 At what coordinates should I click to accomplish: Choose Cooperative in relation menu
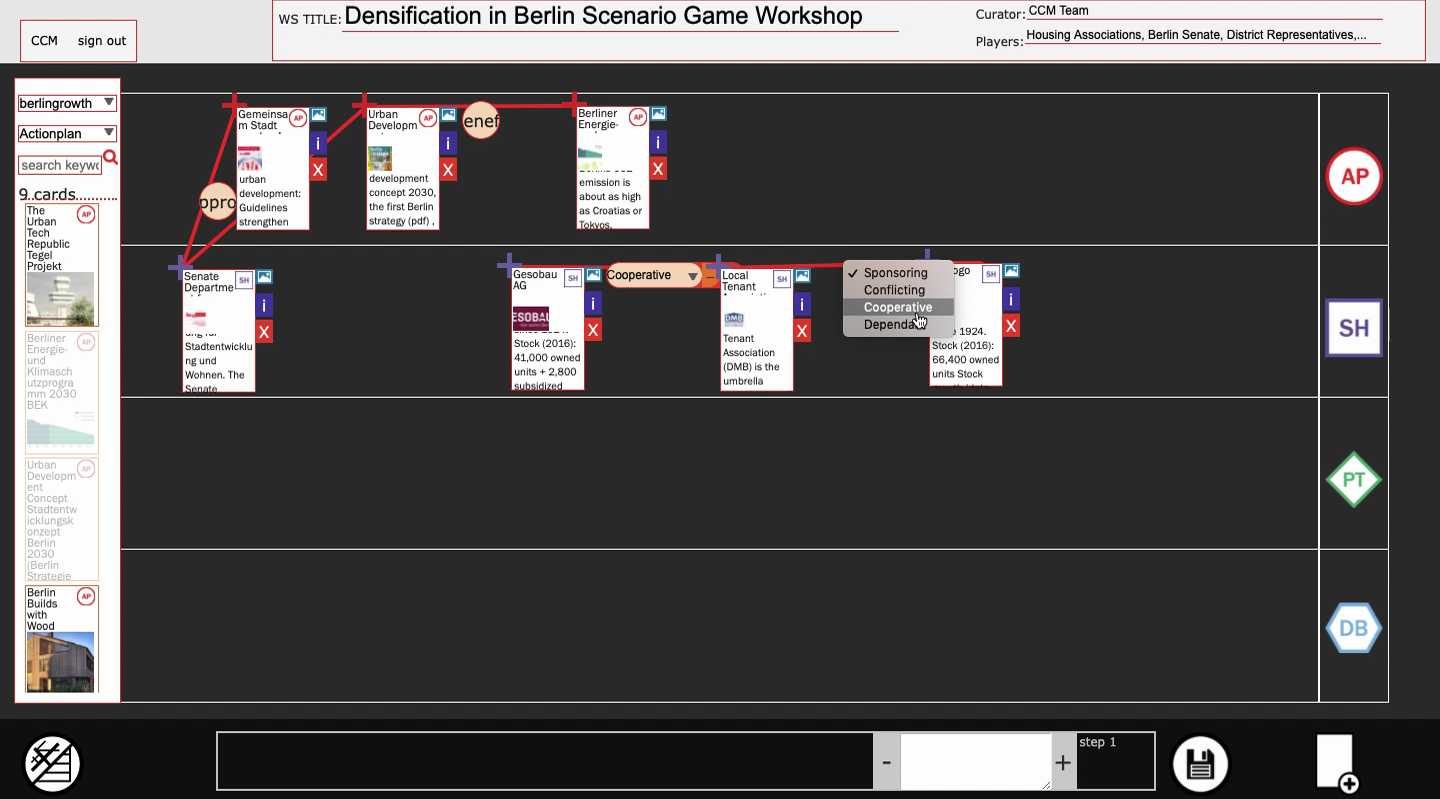pyautogui.click(x=897, y=307)
